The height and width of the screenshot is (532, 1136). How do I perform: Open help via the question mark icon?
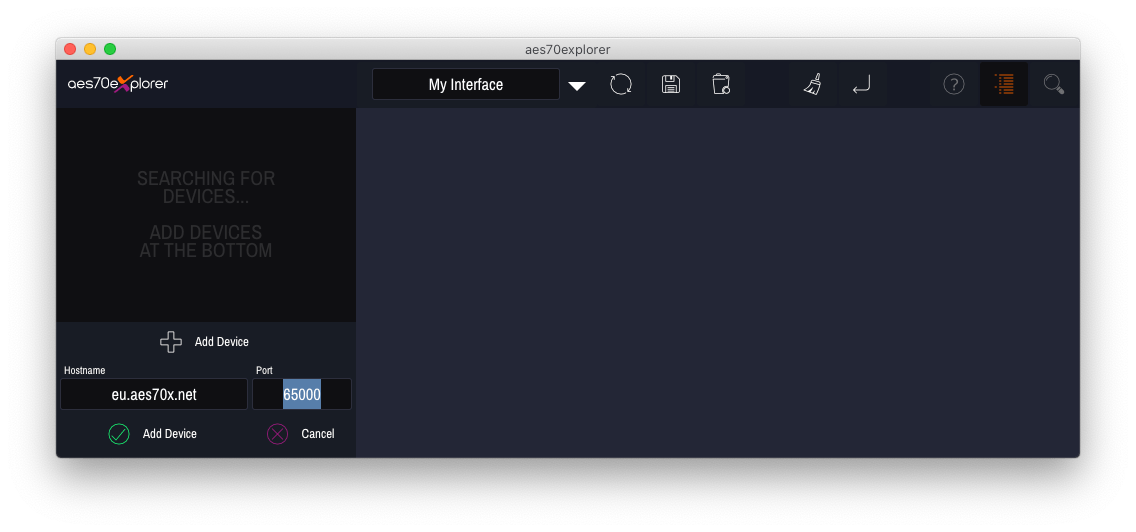954,85
